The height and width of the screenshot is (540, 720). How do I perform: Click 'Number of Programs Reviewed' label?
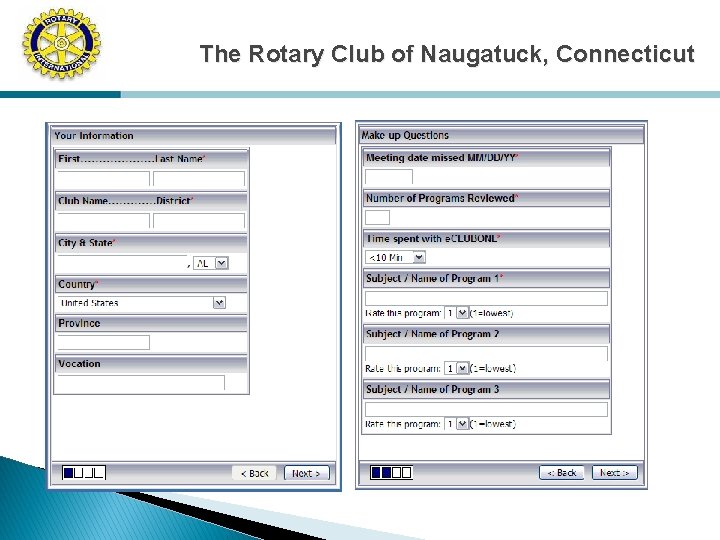[441, 198]
